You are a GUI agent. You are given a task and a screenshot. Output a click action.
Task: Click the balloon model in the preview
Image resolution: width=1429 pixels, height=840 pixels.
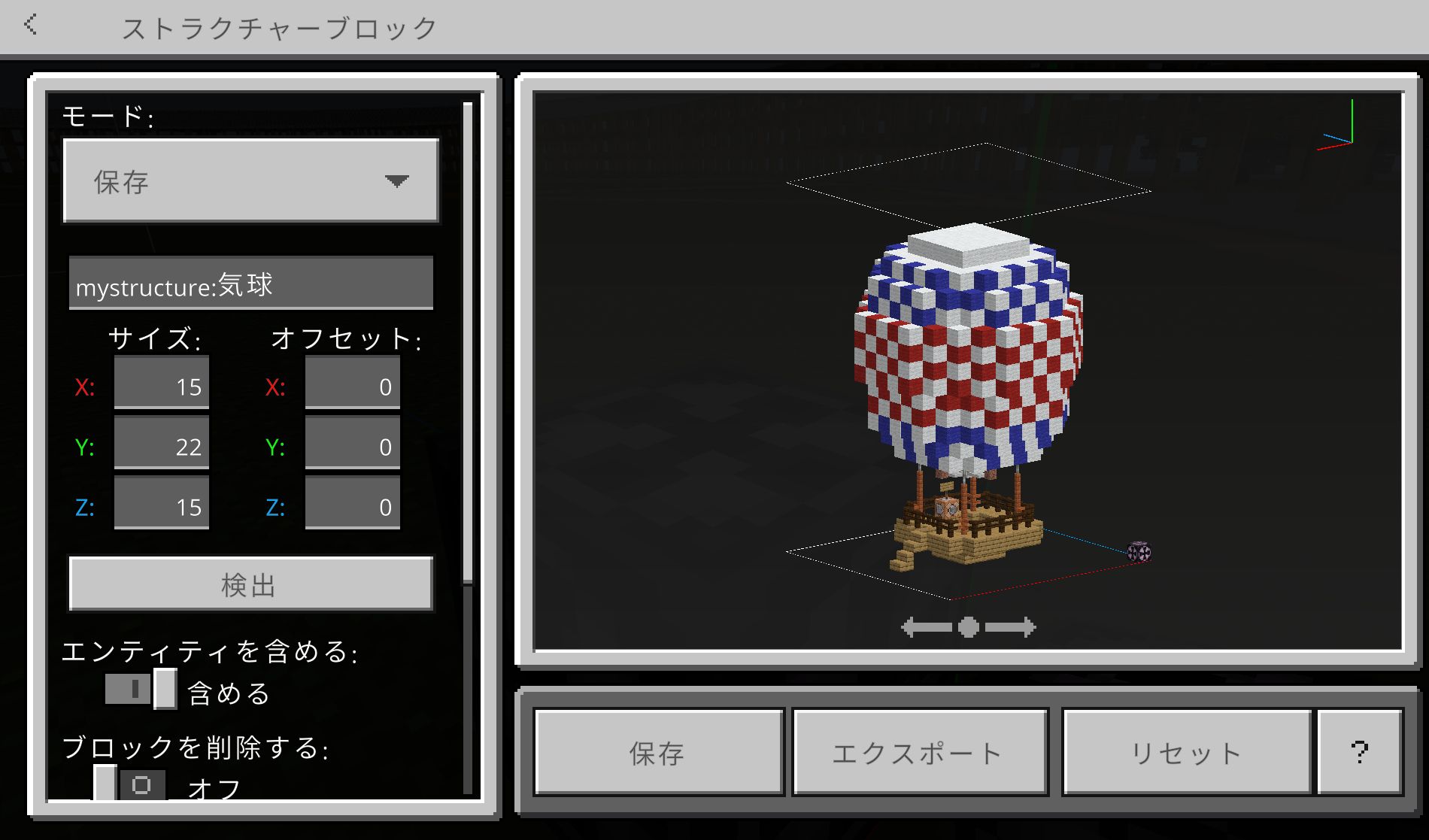[x=969, y=397]
